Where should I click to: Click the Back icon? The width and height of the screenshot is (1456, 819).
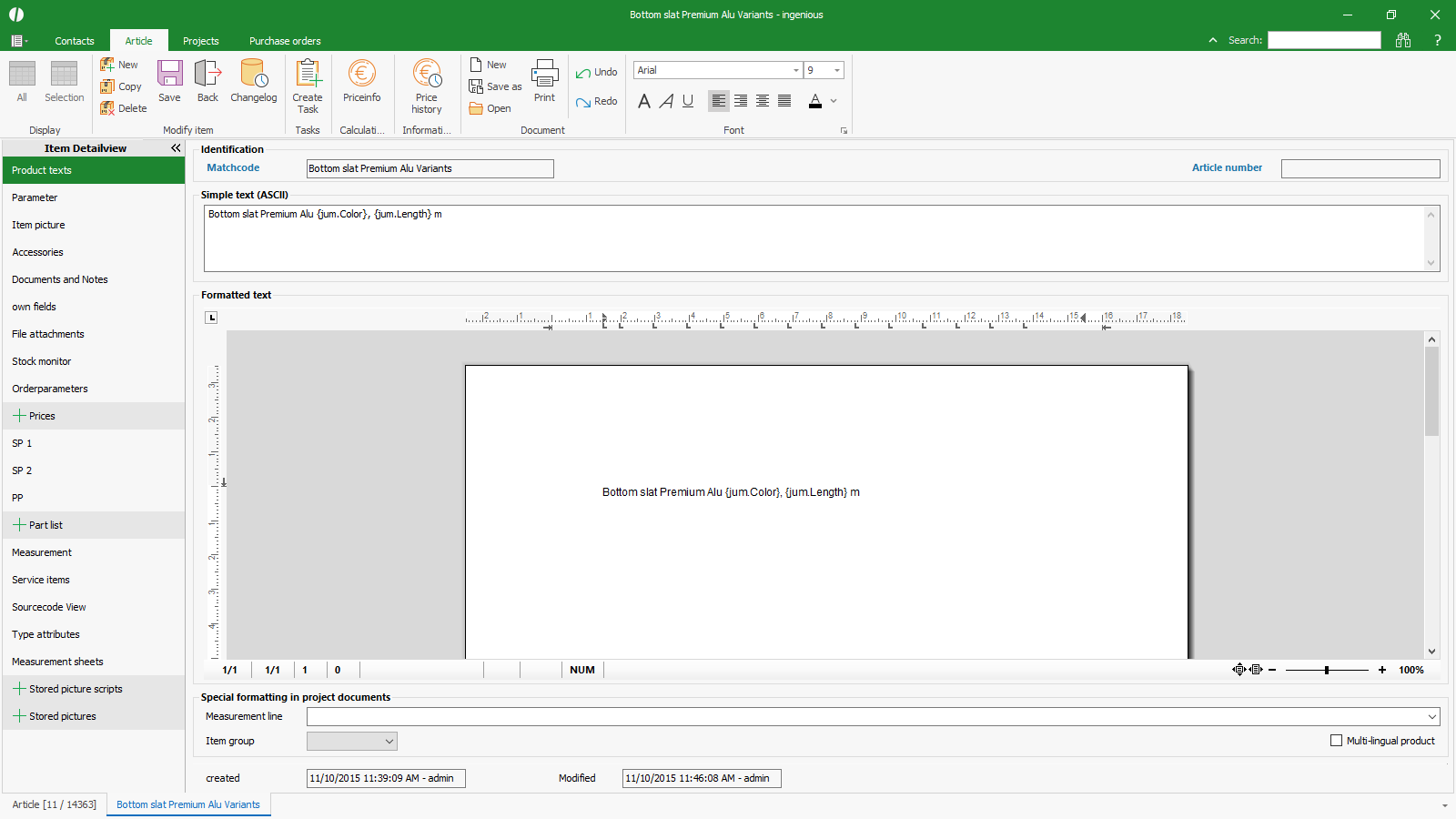(207, 80)
